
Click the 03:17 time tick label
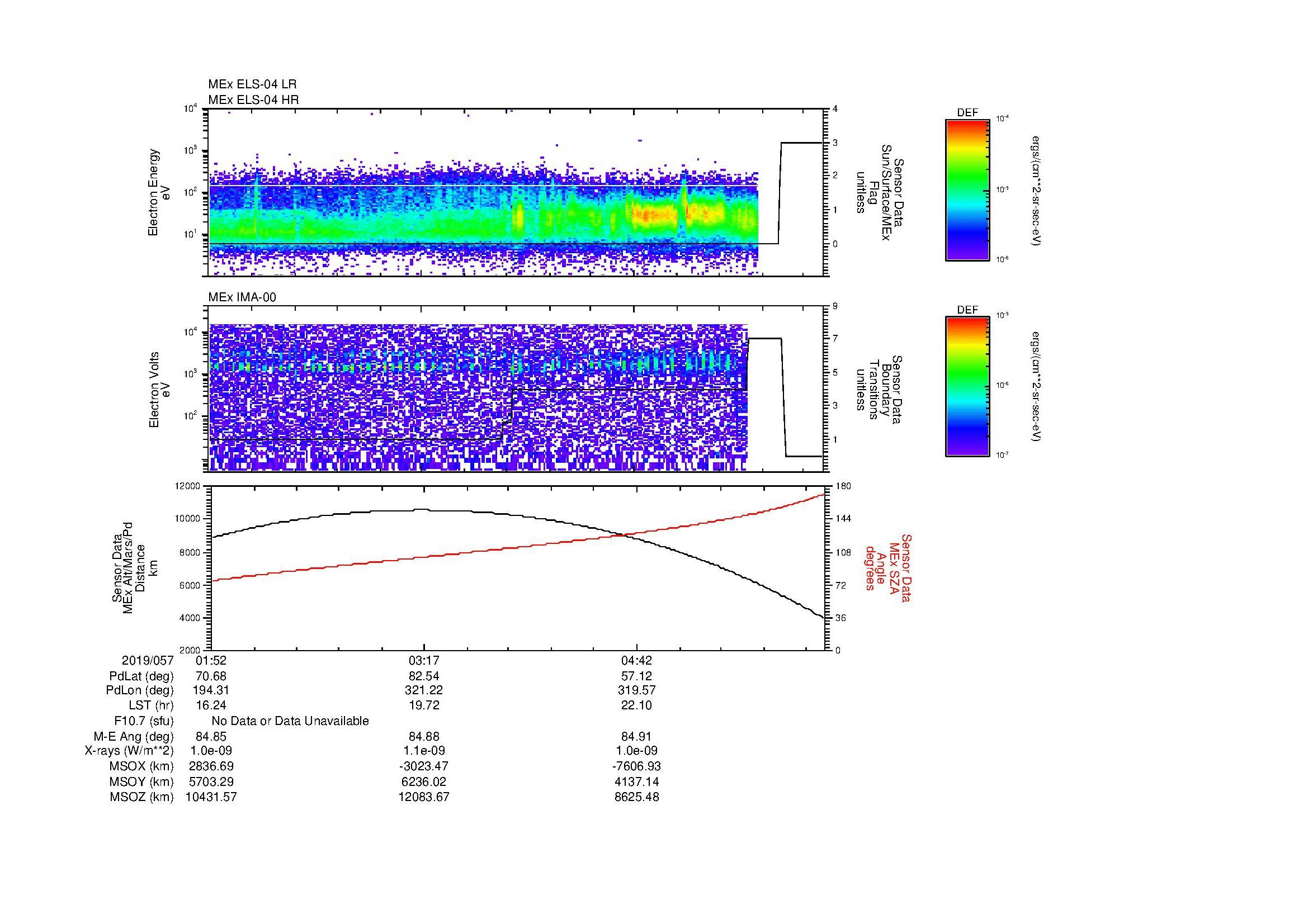pos(423,660)
